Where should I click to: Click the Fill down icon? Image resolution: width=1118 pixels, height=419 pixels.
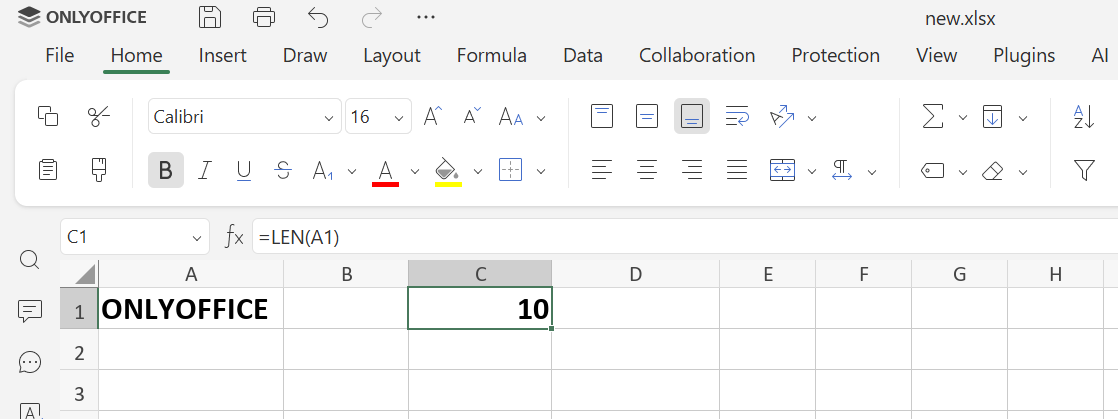tap(993, 116)
